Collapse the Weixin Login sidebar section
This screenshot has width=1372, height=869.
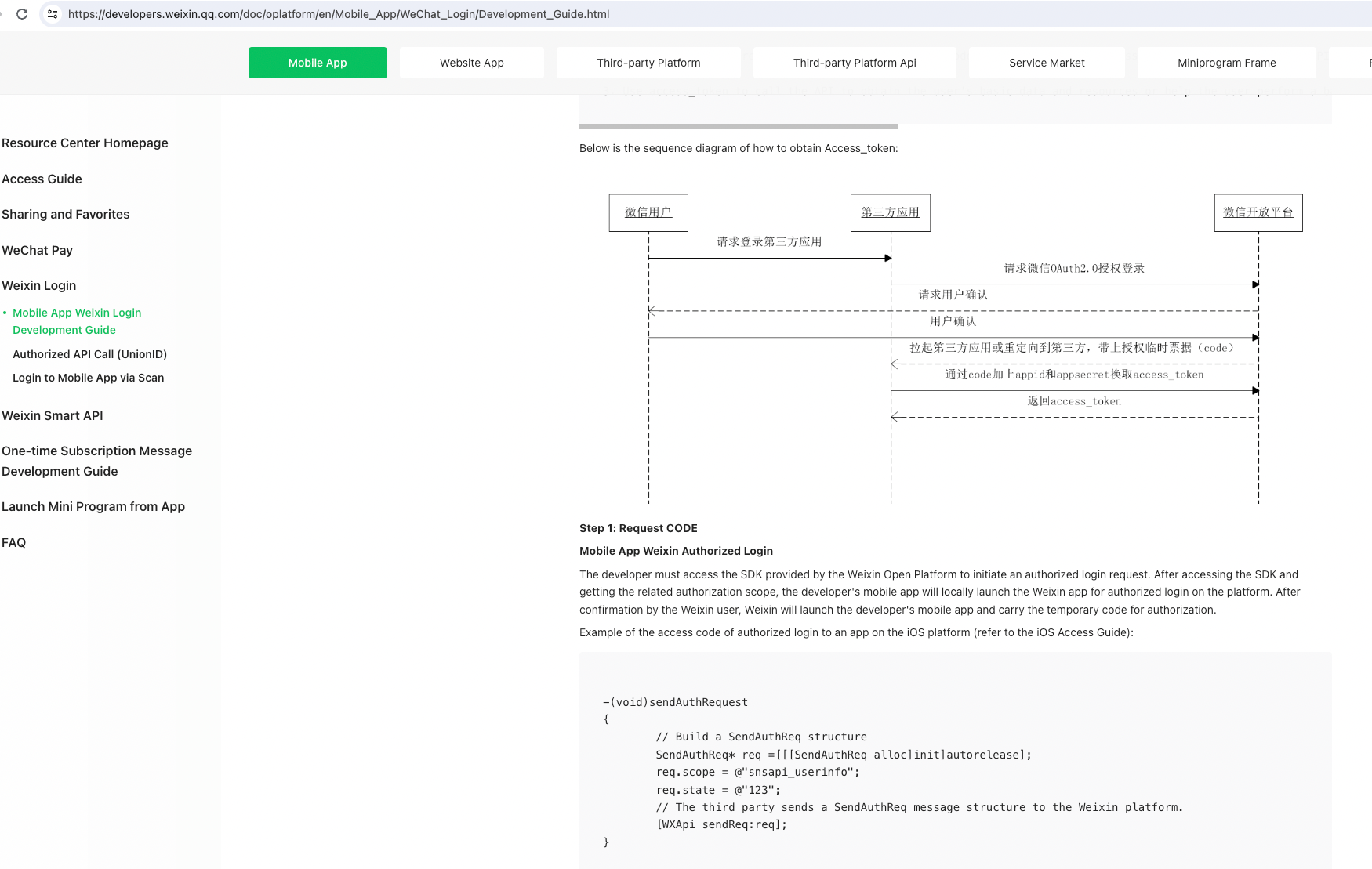38,286
